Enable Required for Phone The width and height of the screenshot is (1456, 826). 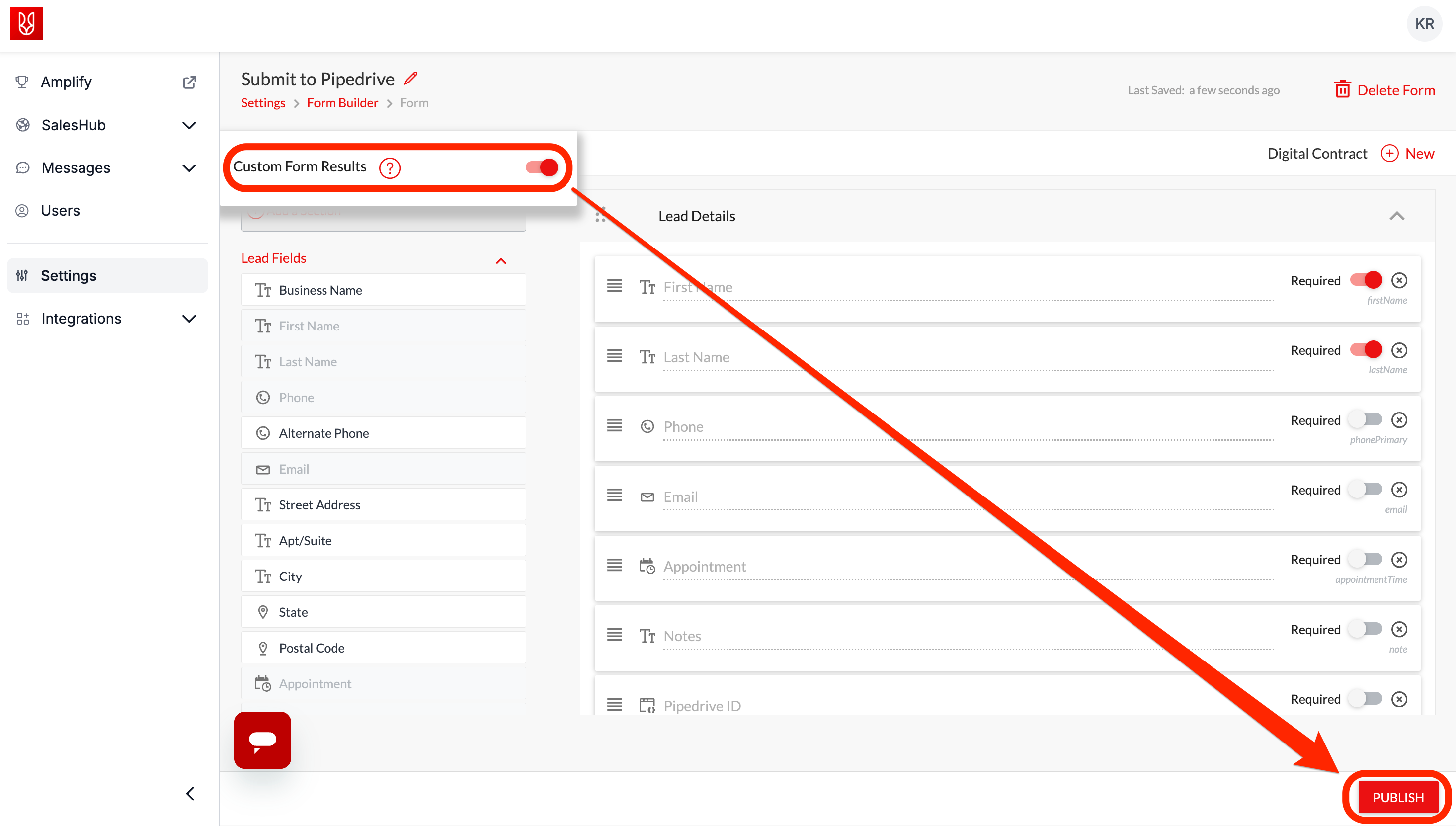coord(1366,419)
